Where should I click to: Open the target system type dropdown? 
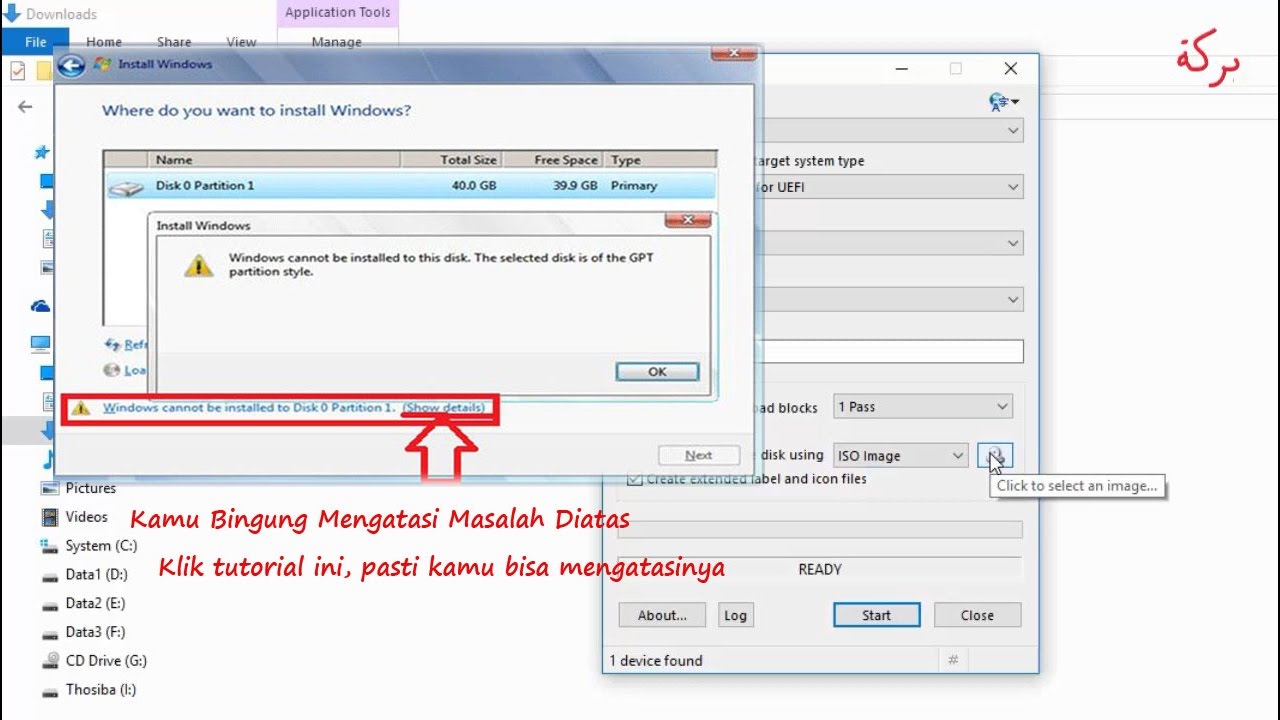click(890, 187)
